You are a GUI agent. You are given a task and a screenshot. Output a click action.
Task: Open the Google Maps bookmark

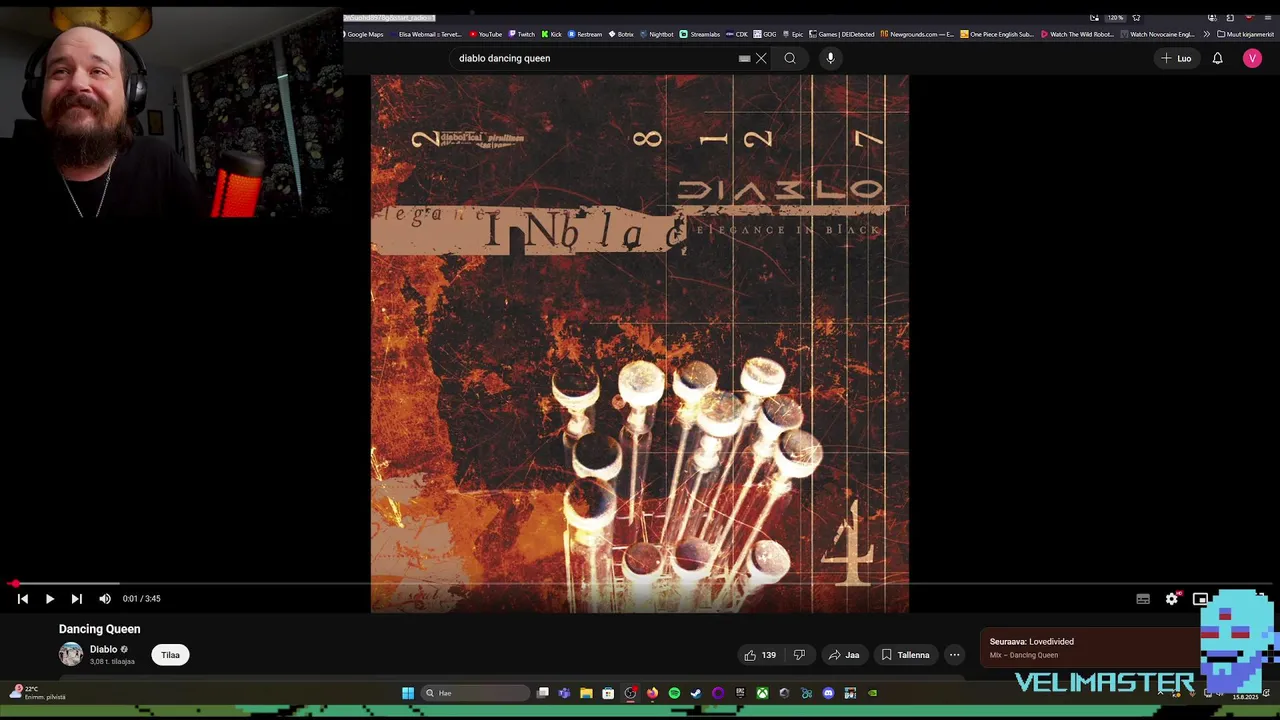tap(362, 34)
